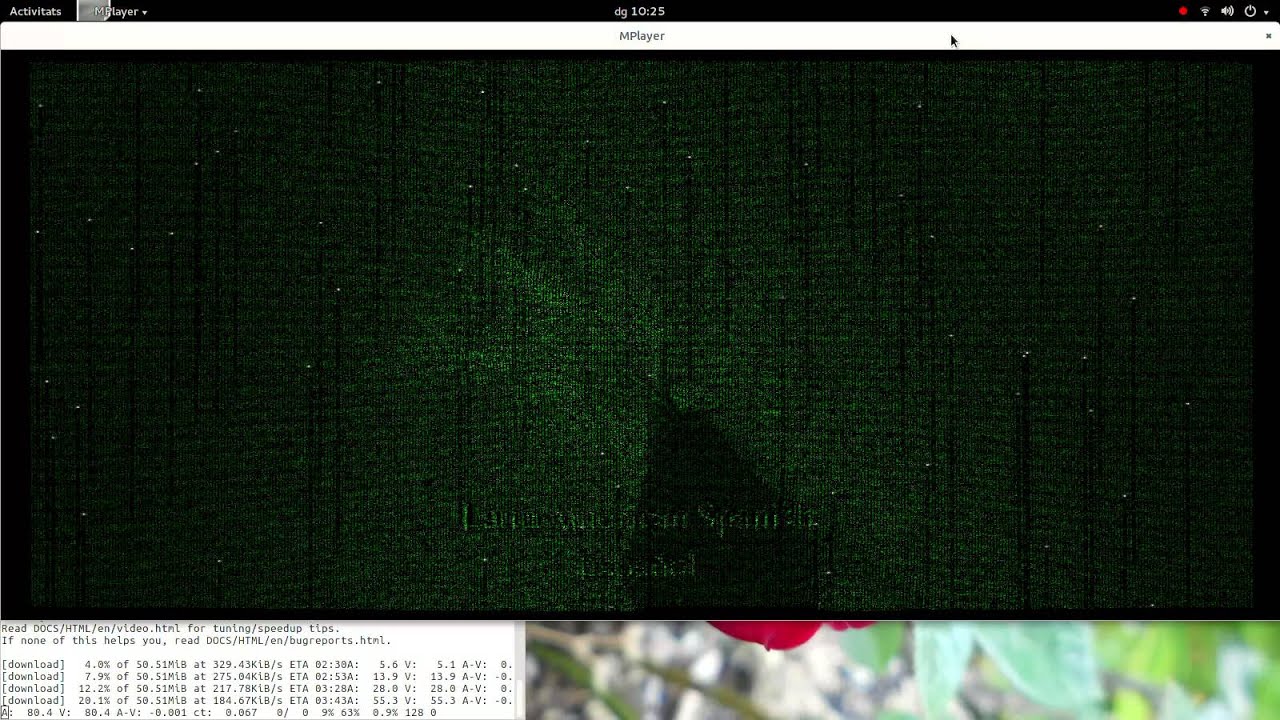
Task: Select the download line showing 12.2%
Action: (258, 688)
